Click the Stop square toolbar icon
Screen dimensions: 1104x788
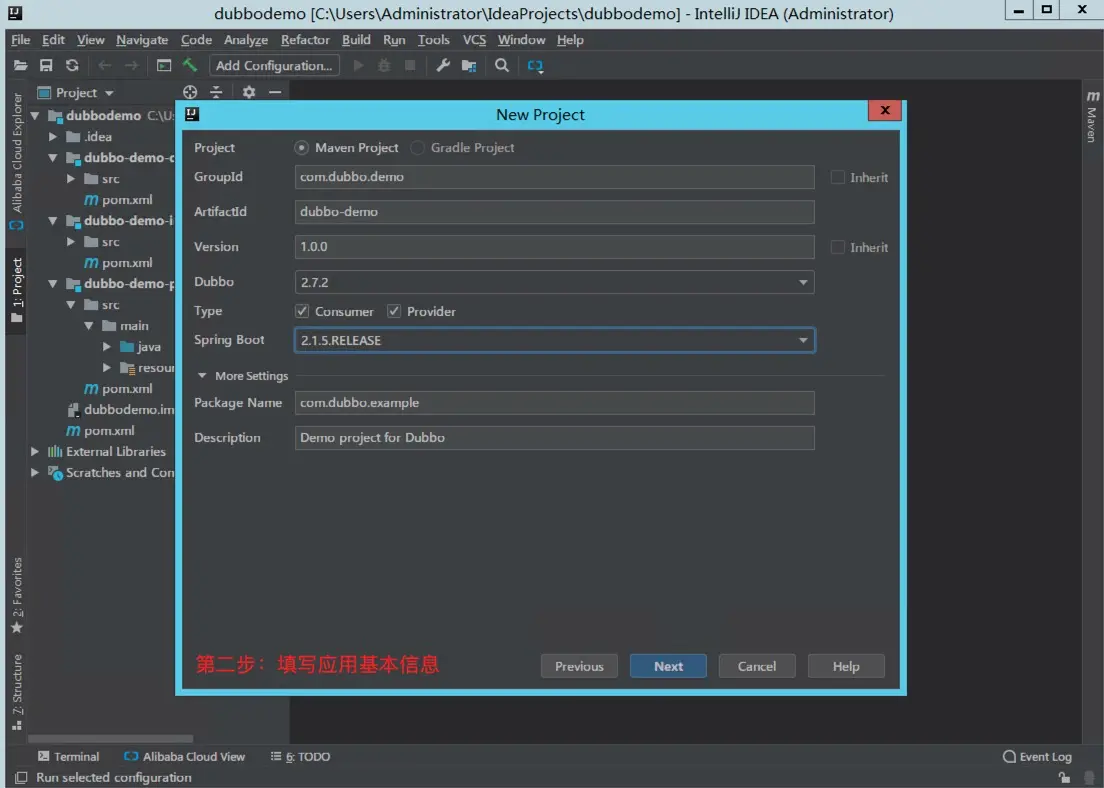tap(410, 65)
